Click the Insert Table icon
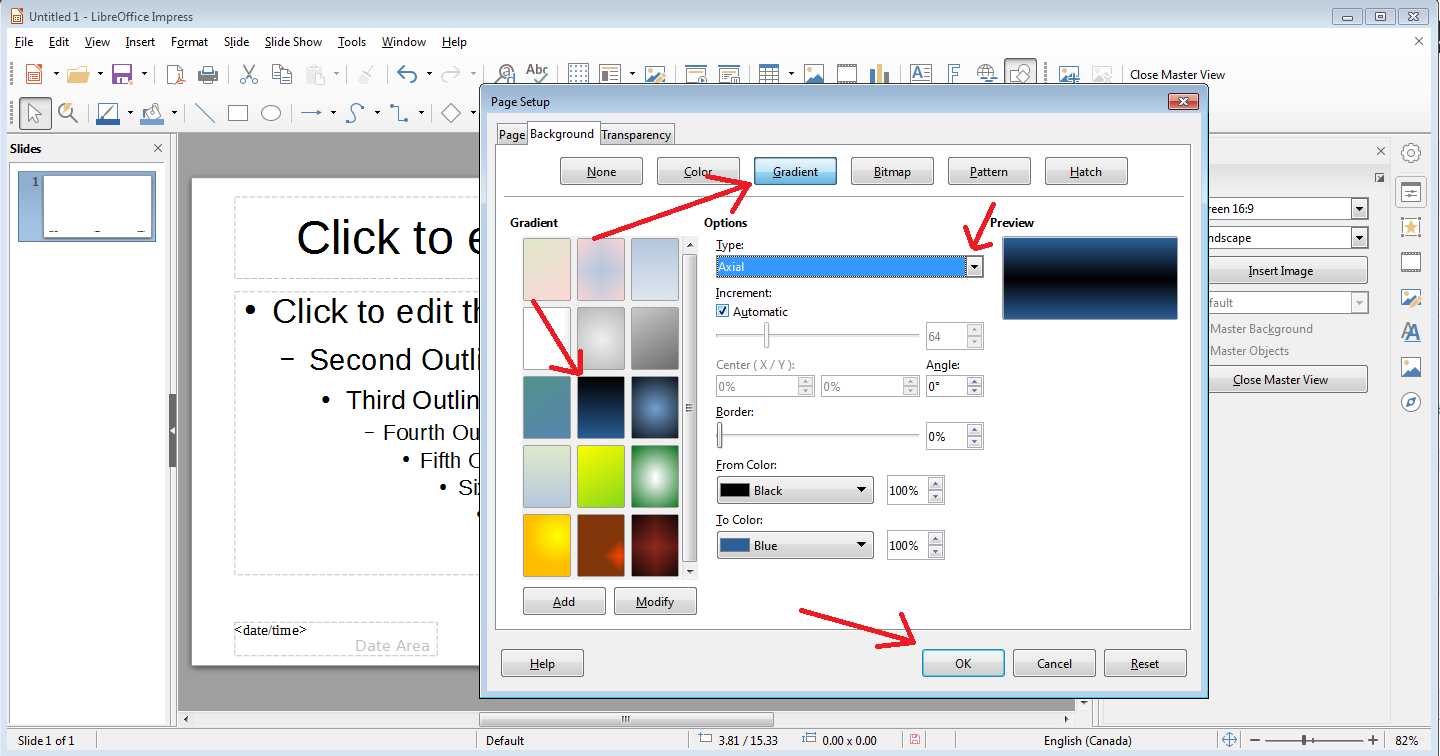The image size is (1440, 756). [769, 74]
